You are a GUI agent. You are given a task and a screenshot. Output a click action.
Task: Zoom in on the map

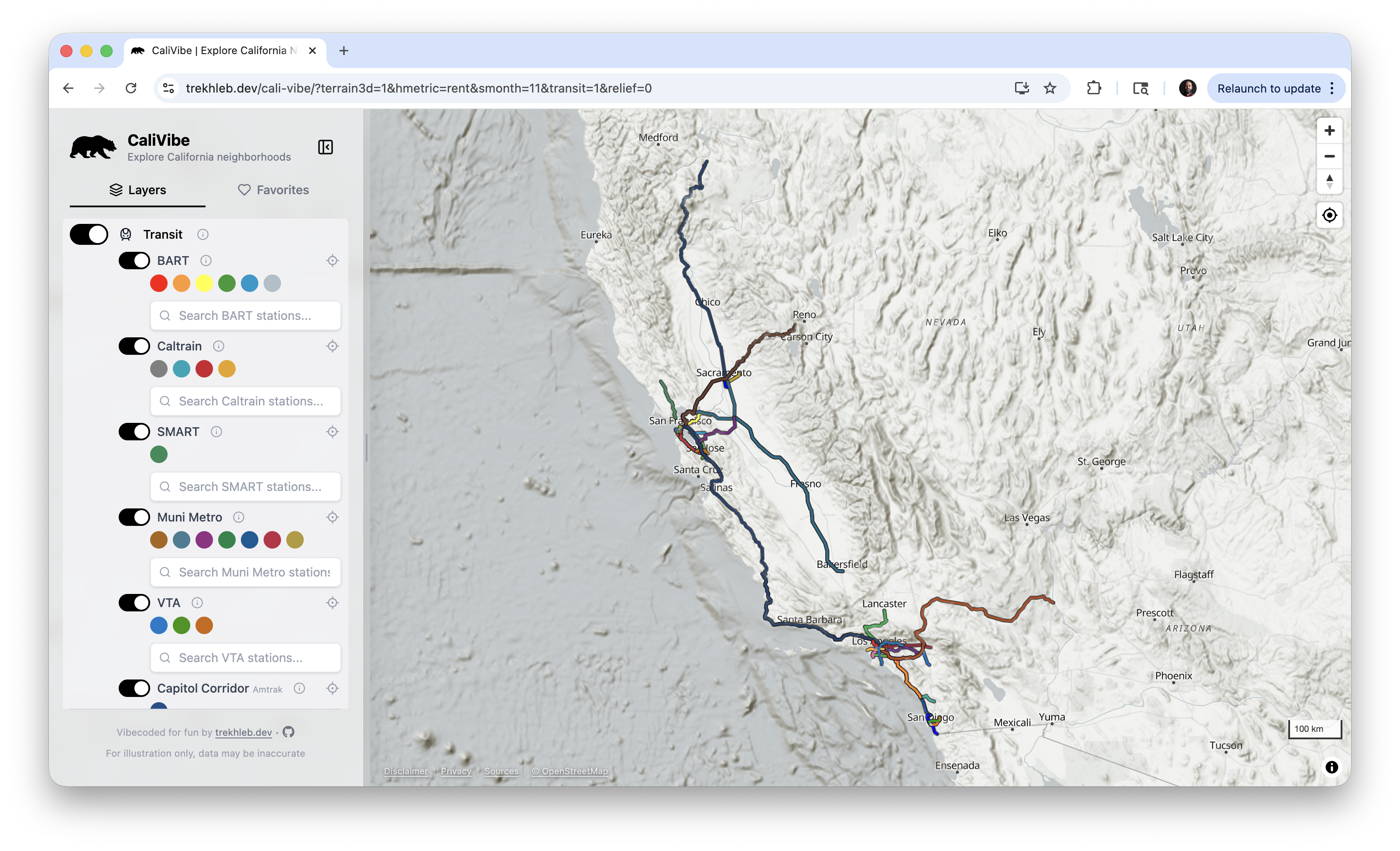point(1330,130)
